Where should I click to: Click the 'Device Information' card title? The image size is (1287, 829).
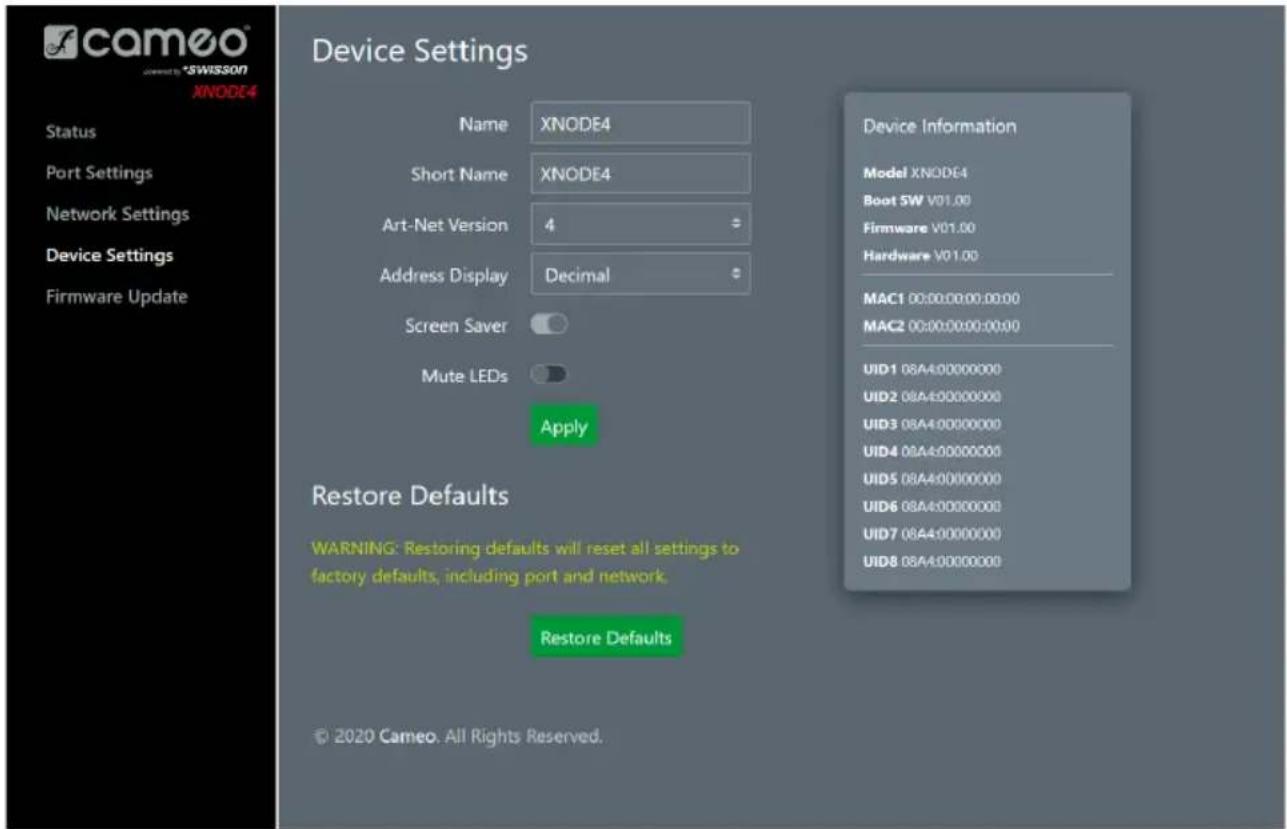tap(939, 127)
